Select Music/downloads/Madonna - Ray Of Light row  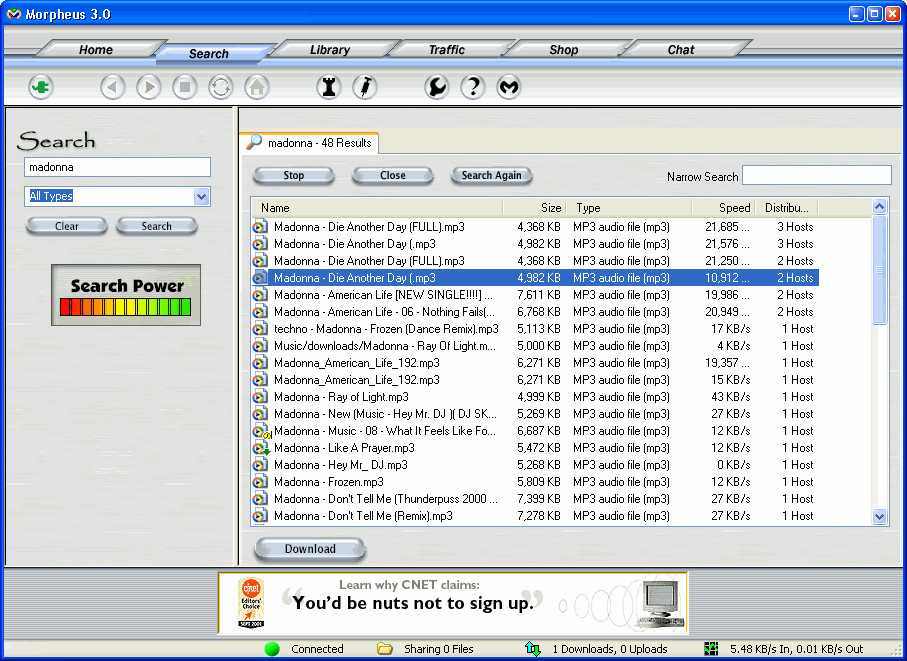(535, 346)
